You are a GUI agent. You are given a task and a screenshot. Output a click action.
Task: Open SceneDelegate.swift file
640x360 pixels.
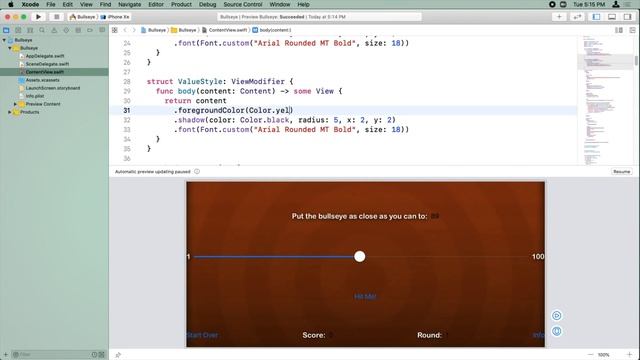click(47, 64)
